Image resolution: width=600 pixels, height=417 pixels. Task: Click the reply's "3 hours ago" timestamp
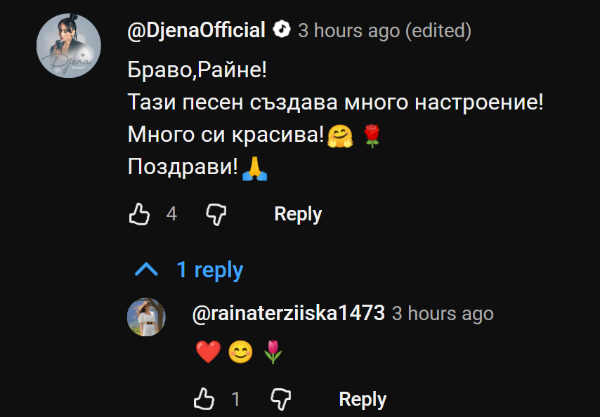pyautogui.click(x=443, y=313)
